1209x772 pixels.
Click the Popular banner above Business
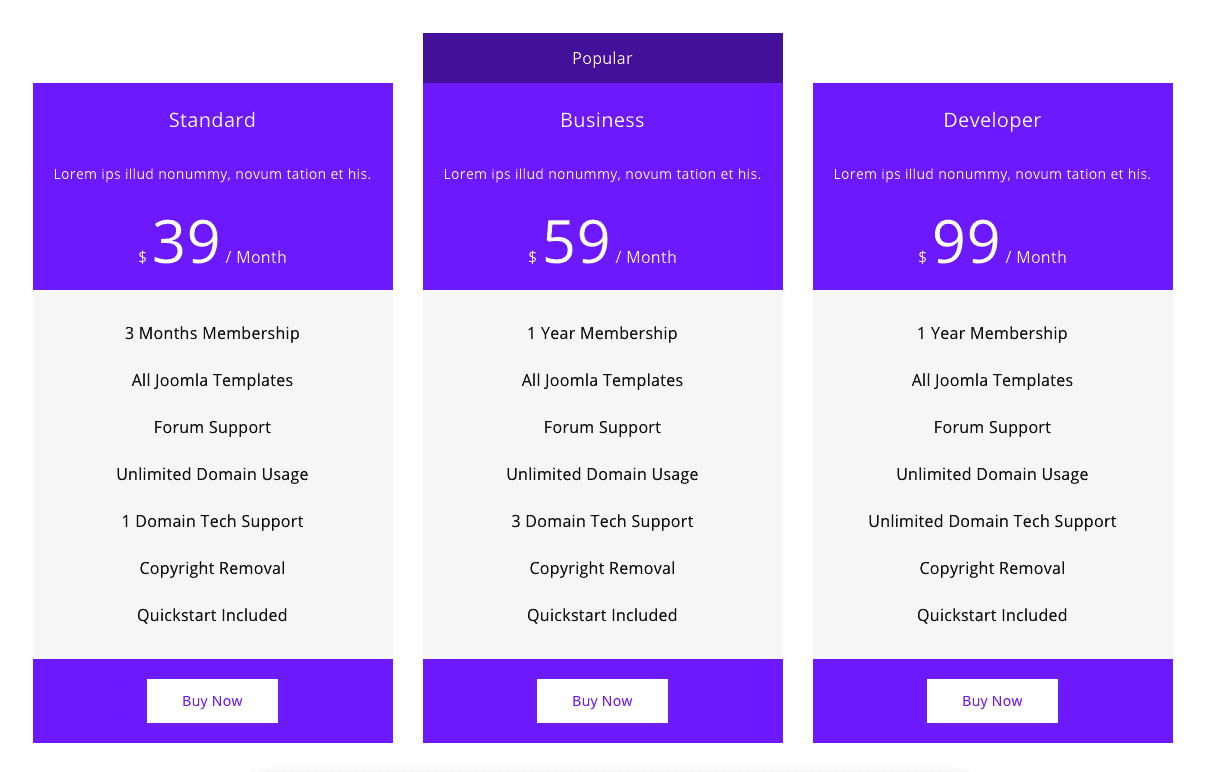tap(602, 58)
